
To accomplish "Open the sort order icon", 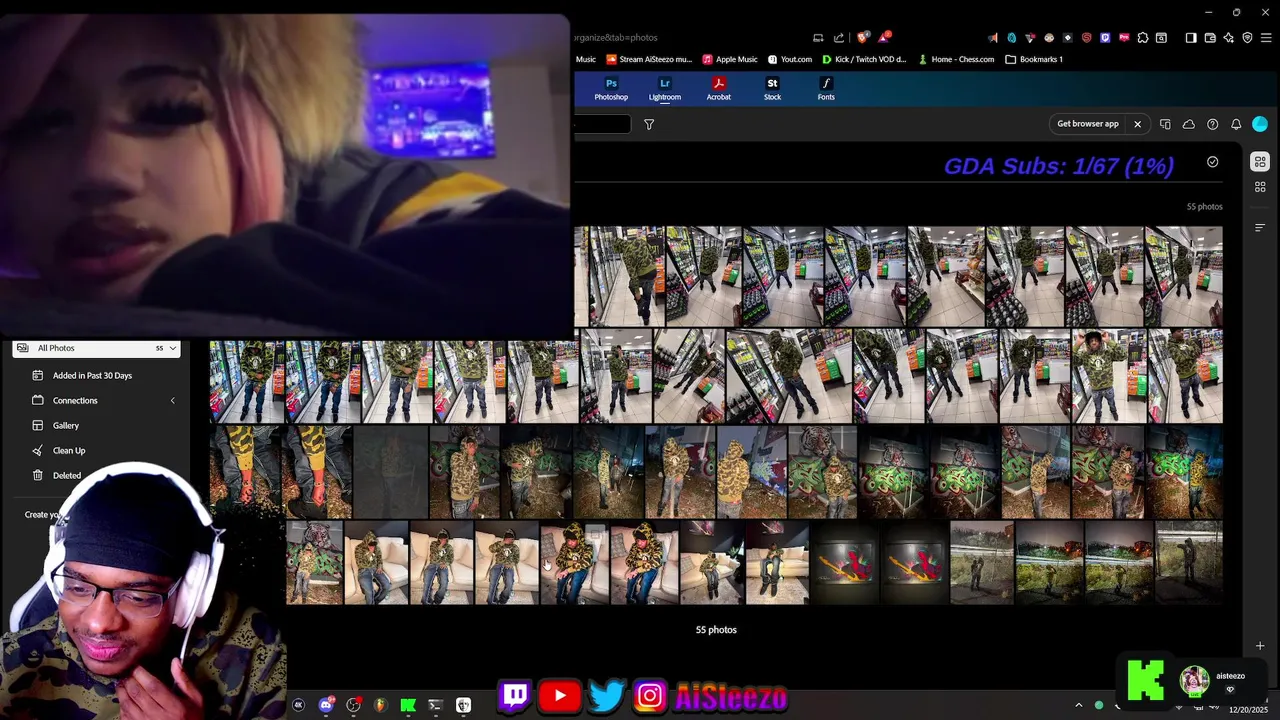I will 1260,227.
